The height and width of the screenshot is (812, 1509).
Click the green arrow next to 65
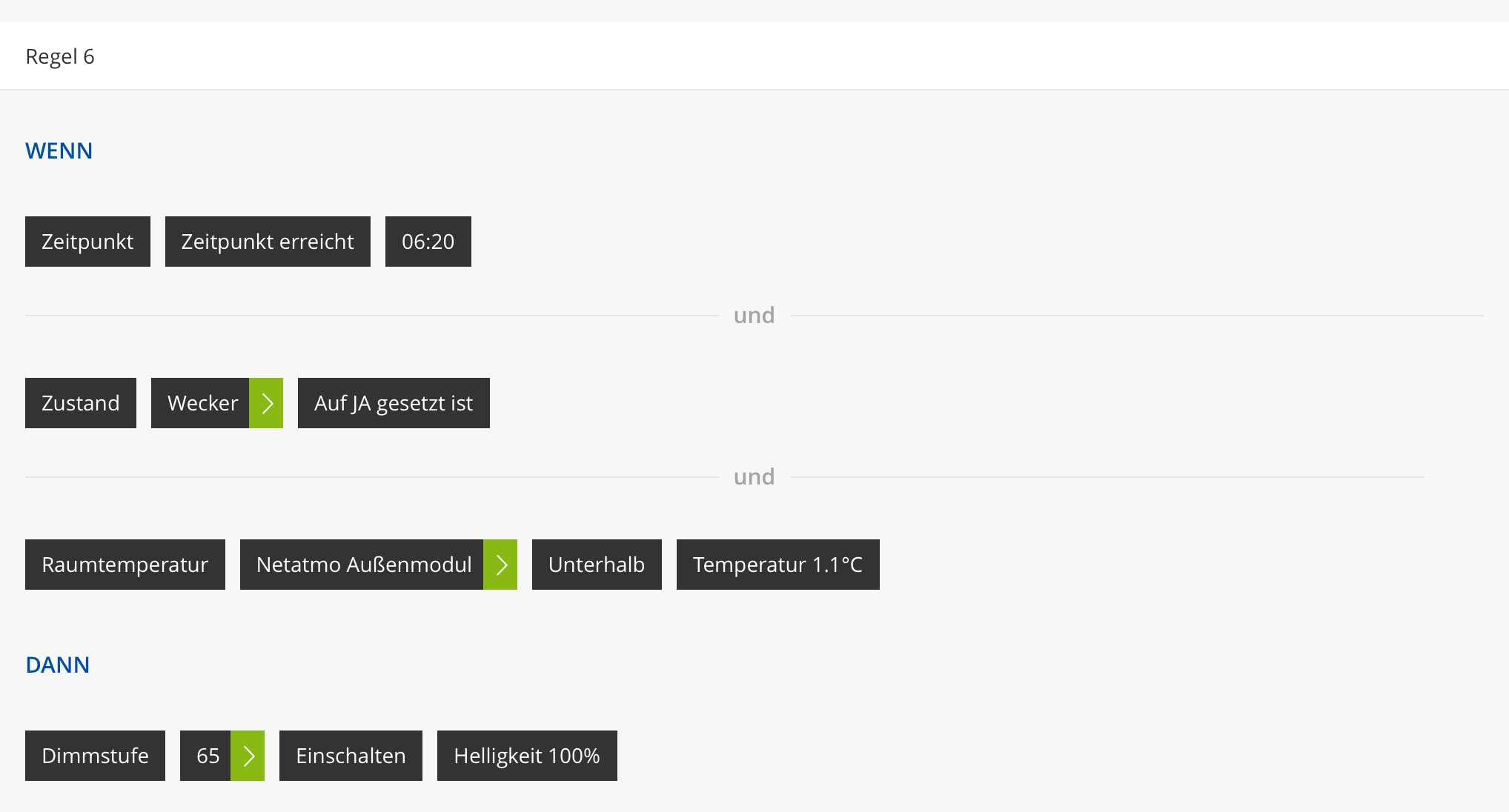pos(248,756)
